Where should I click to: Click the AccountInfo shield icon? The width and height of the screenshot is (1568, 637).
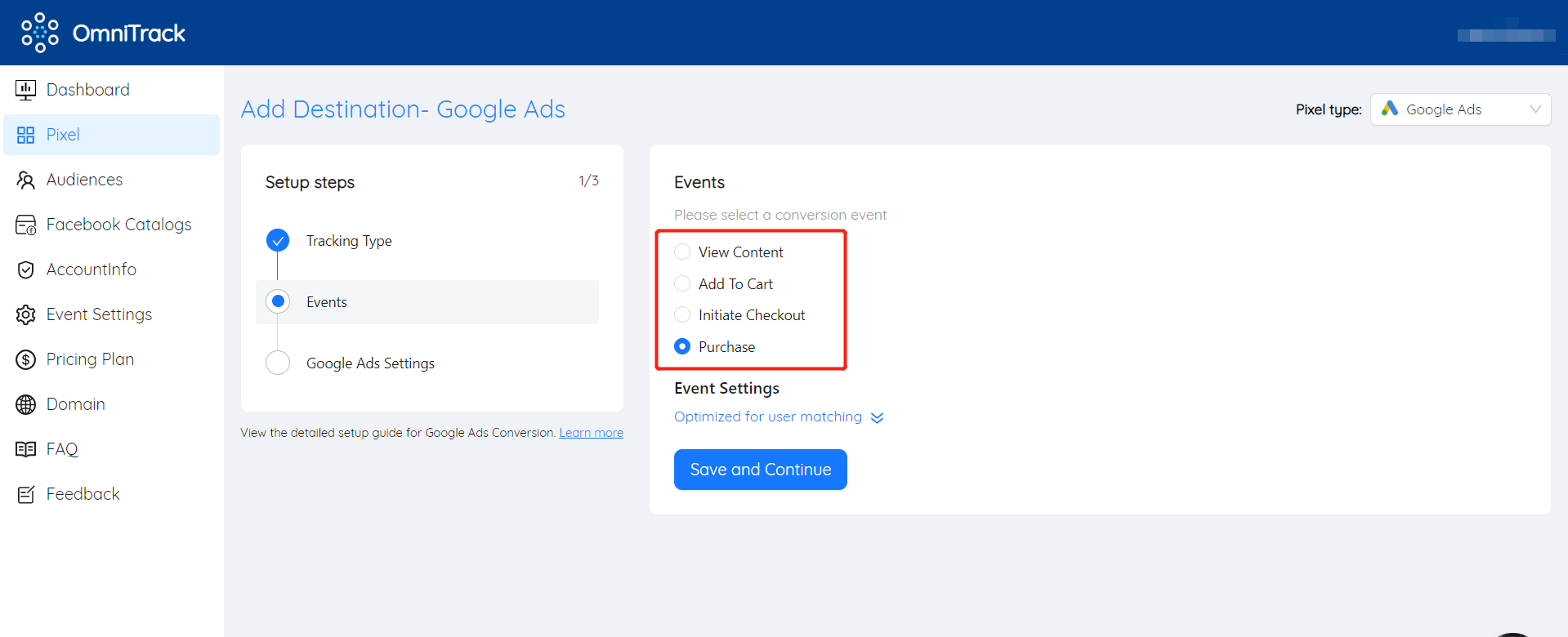point(26,269)
